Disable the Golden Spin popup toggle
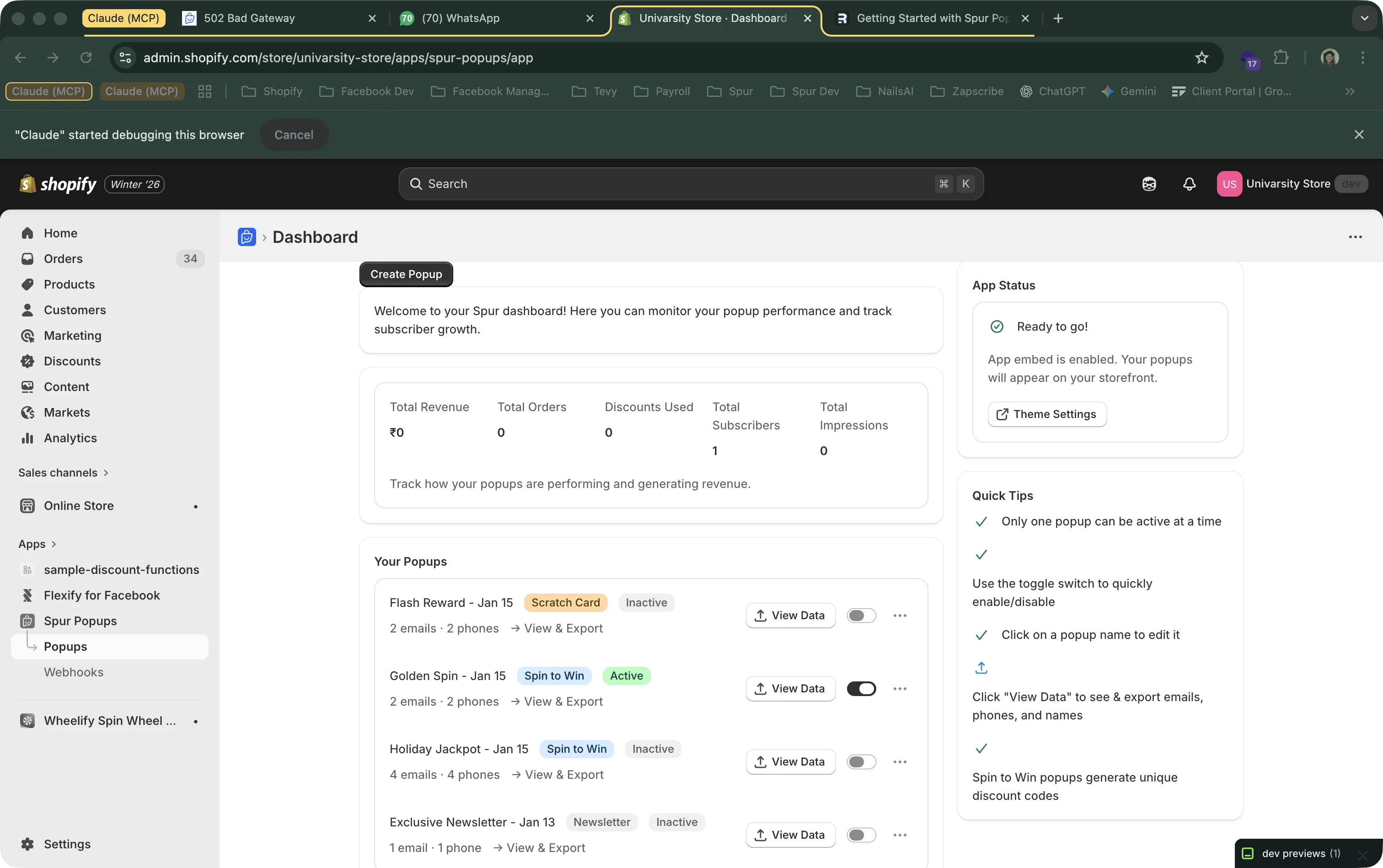The image size is (1383, 868). [x=862, y=688]
